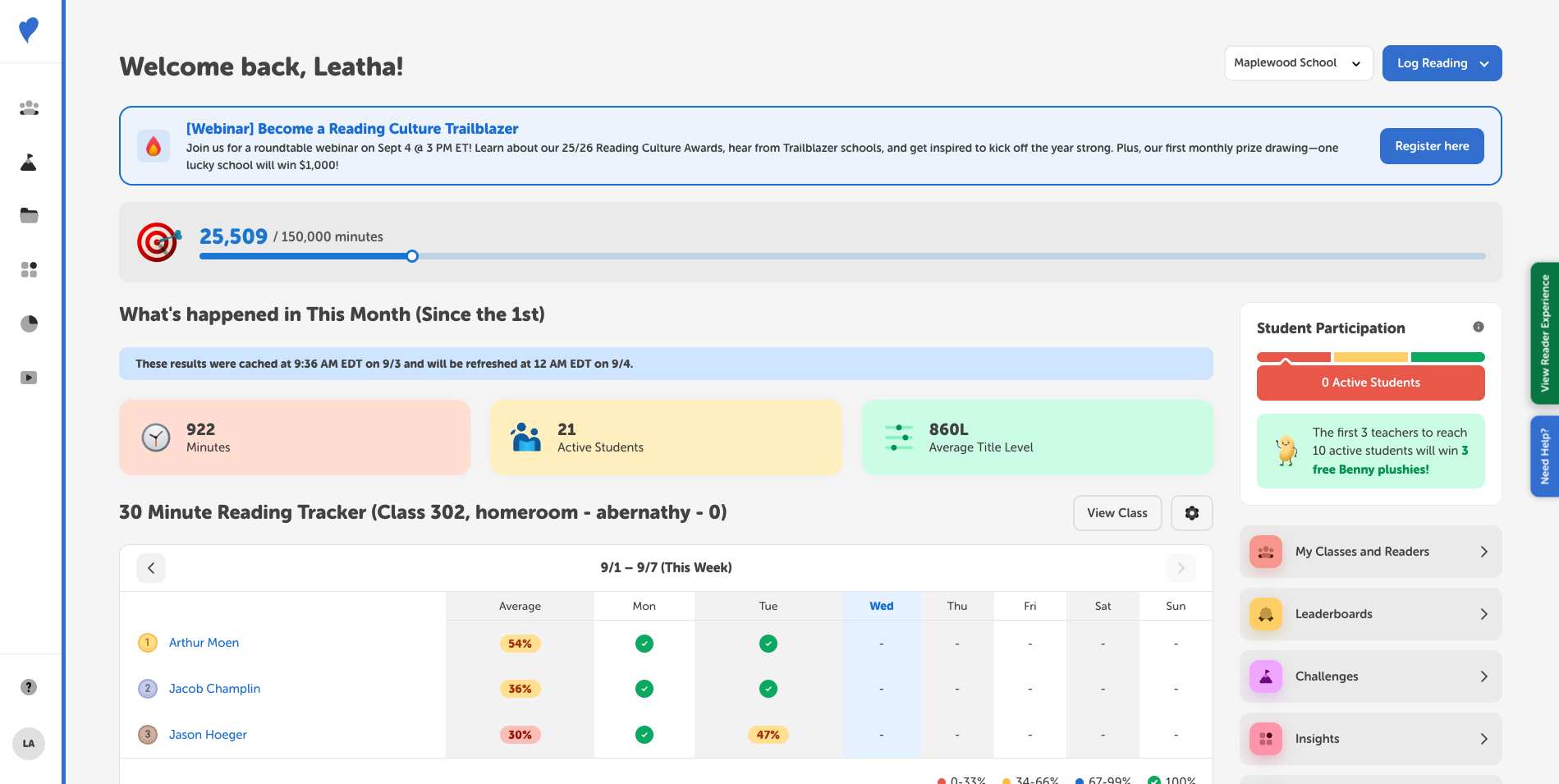Open My Classes and Readers
1559x784 pixels.
point(1370,552)
